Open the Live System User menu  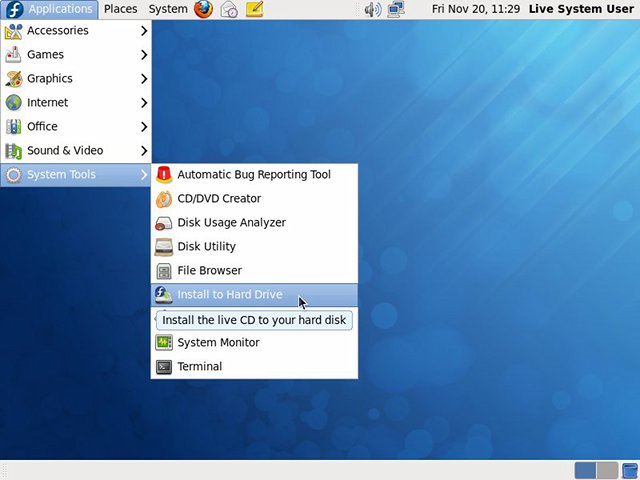(581, 9)
